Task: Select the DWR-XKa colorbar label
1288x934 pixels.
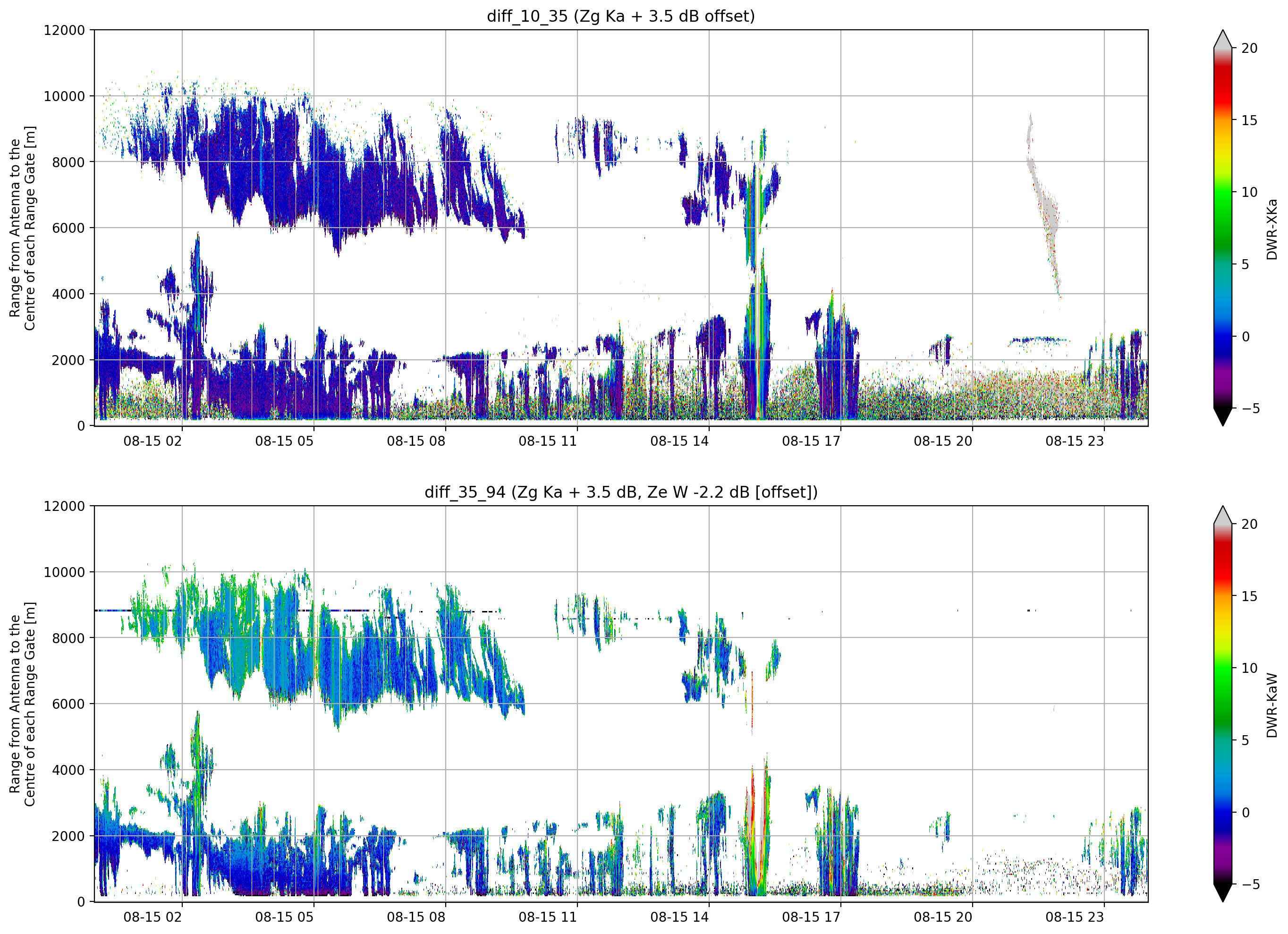Action: coord(1271,229)
